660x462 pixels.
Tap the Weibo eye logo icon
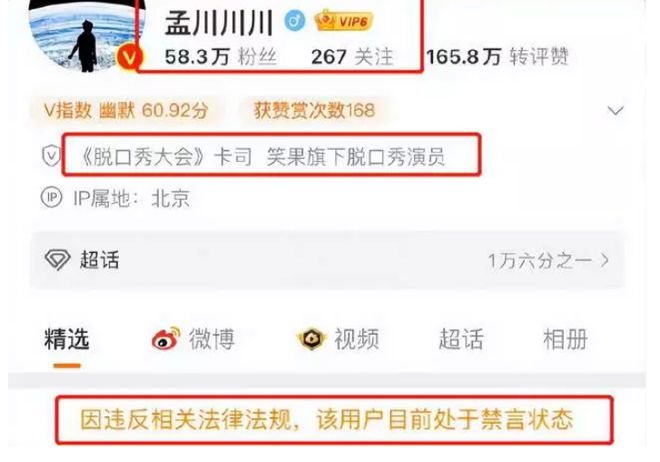[x=166, y=338]
